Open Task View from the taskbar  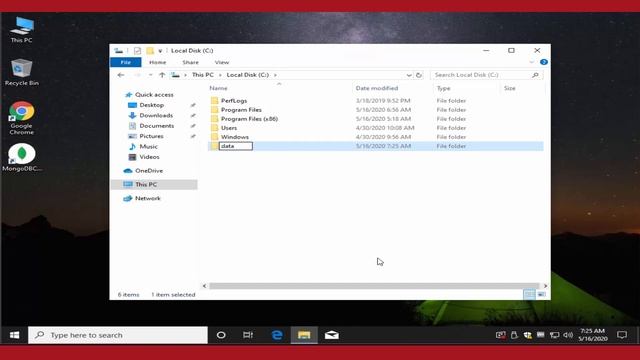coord(248,335)
